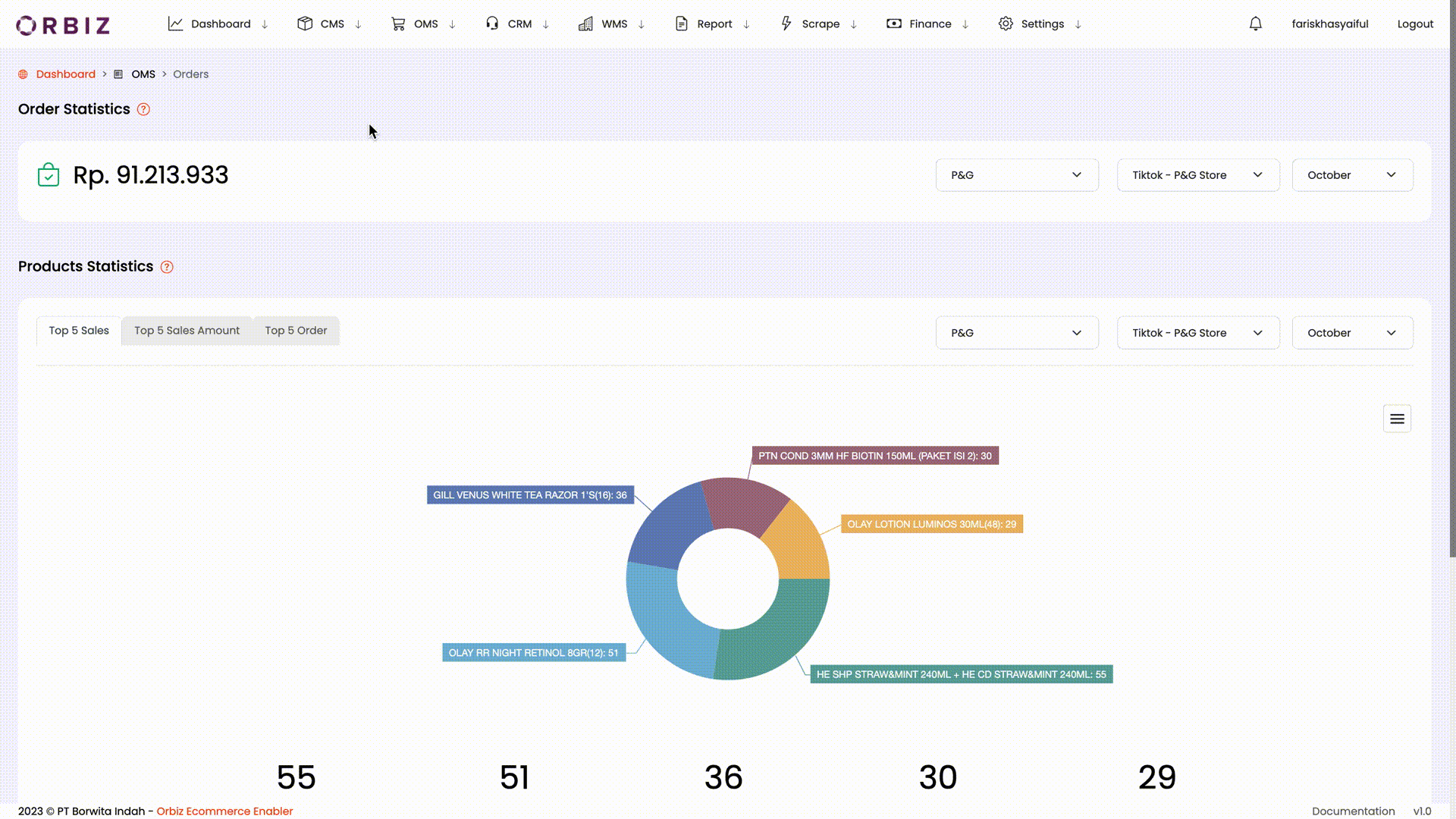Open the chart hamburger menu
This screenshot has width=1456, height=819.
[1397, 419]
